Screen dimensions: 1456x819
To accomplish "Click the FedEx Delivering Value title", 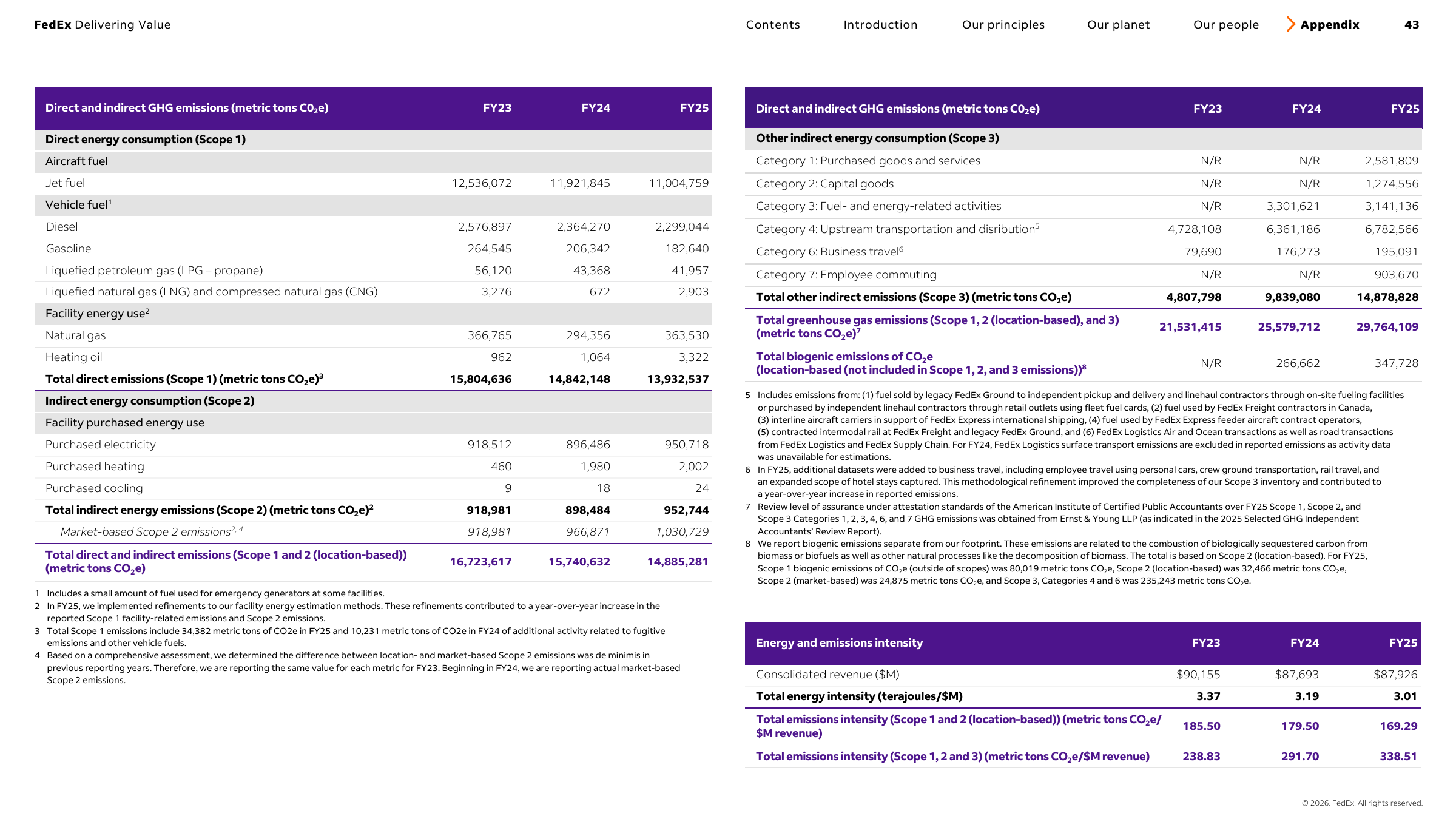I will [x=103, y=25].
